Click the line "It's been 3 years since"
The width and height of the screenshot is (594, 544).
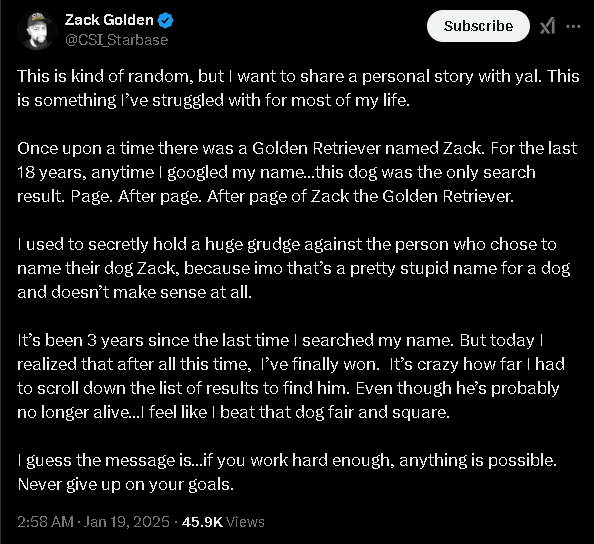point(280,340)
